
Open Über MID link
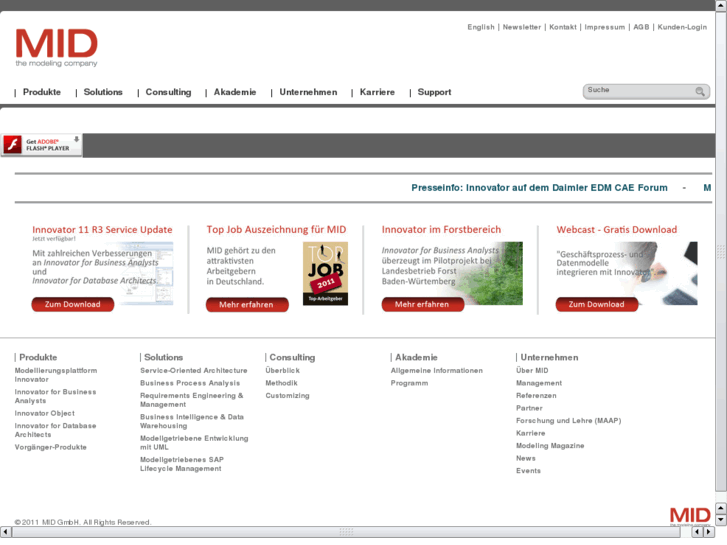(532, 371)
